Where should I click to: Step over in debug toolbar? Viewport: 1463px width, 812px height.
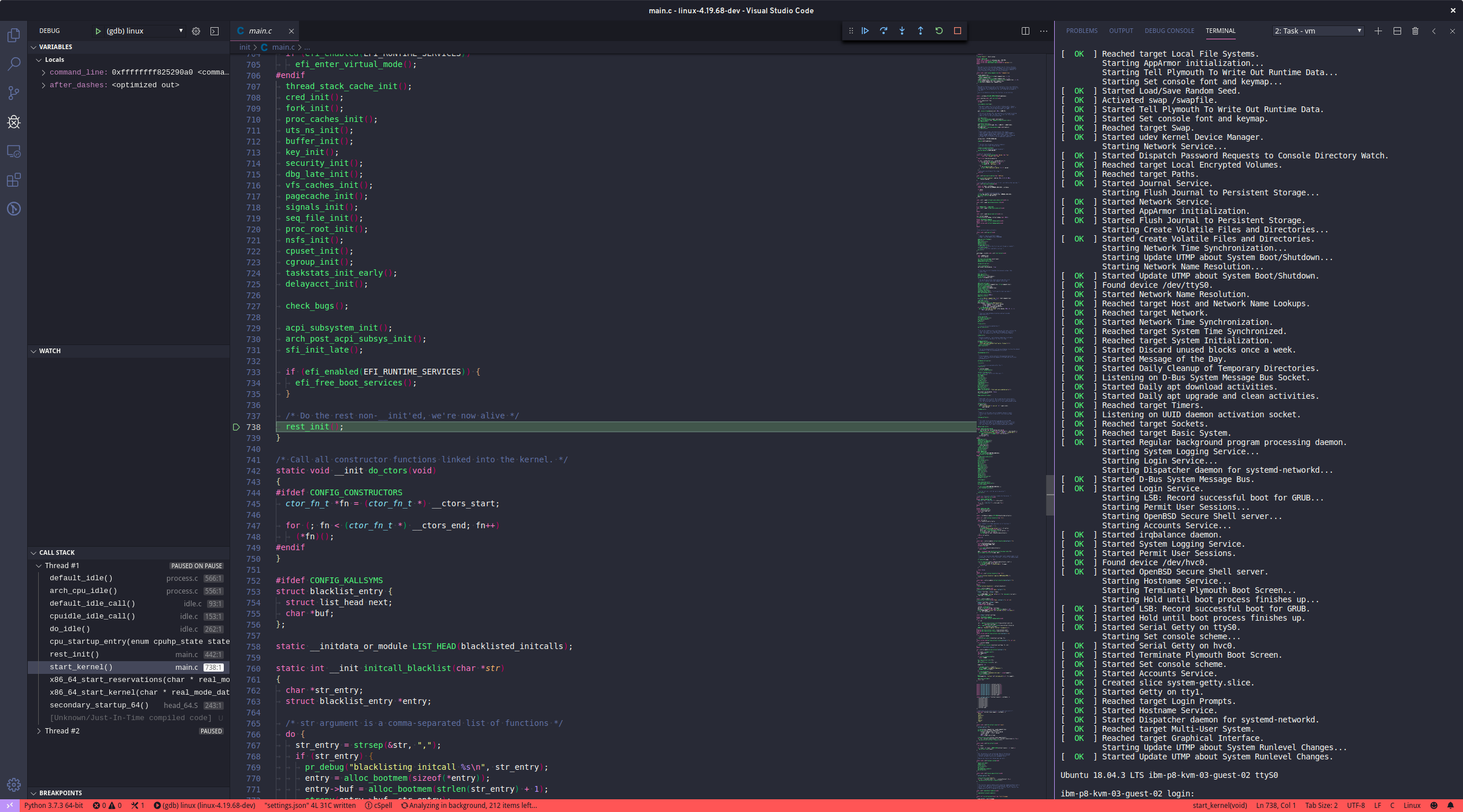[884, 31]
